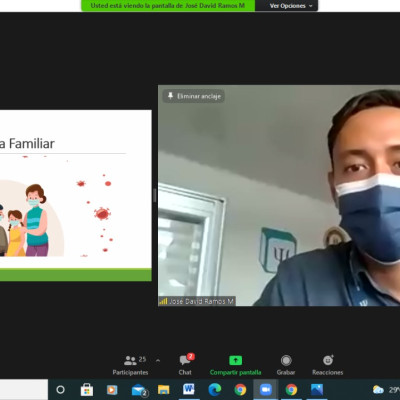Click the green Compartir pantalla icon

[x=235, y=360]
